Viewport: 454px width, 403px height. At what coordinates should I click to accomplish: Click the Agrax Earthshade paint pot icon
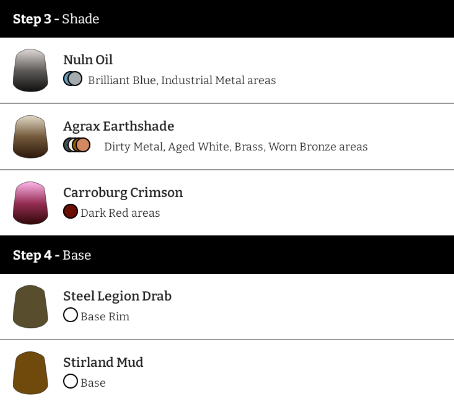(30, 136)
